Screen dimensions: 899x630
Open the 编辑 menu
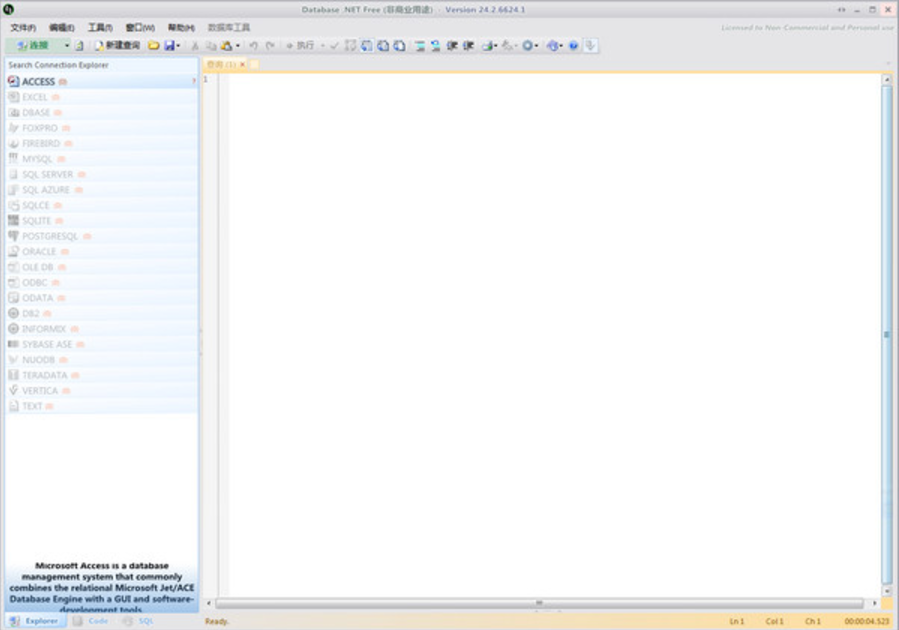point(61,28)
